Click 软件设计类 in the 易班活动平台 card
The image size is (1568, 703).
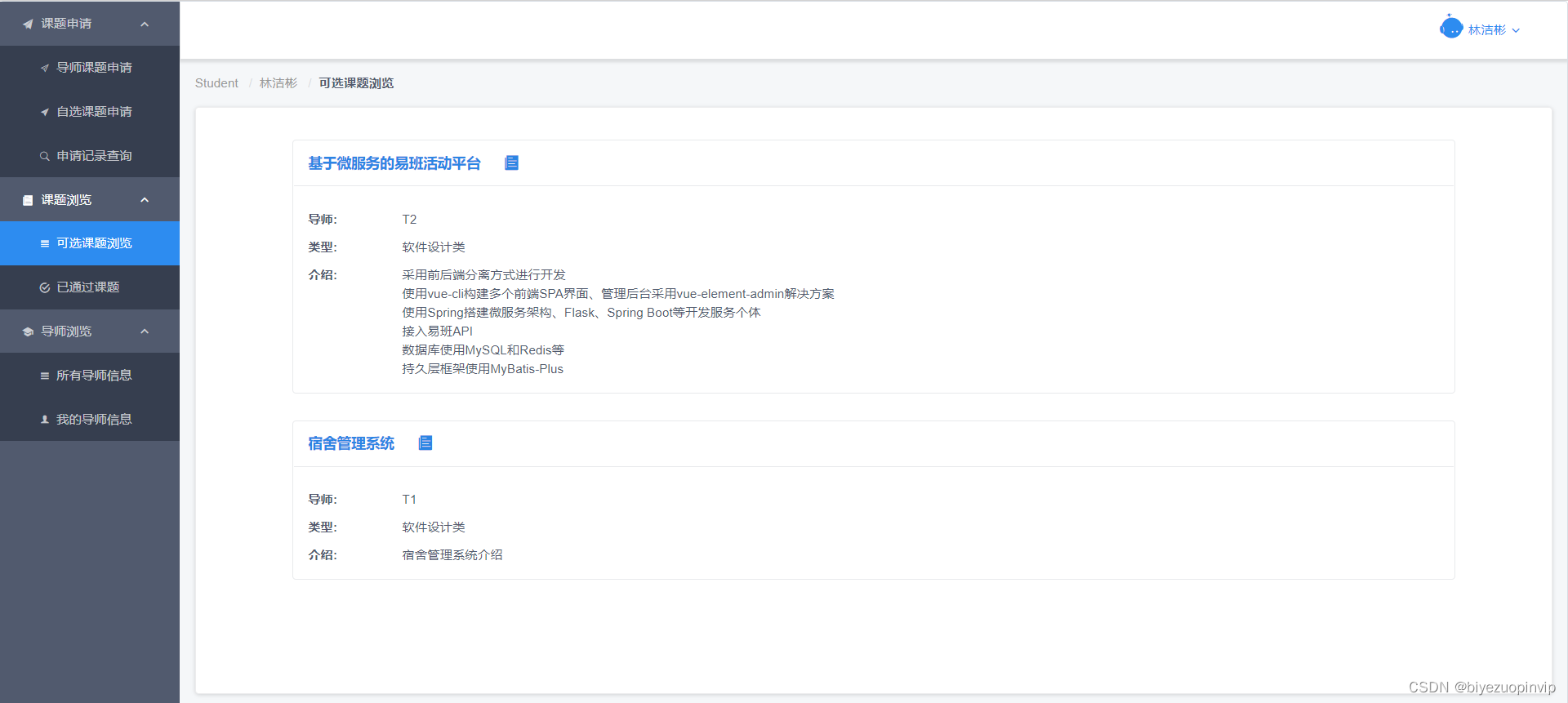coord(434,247)
